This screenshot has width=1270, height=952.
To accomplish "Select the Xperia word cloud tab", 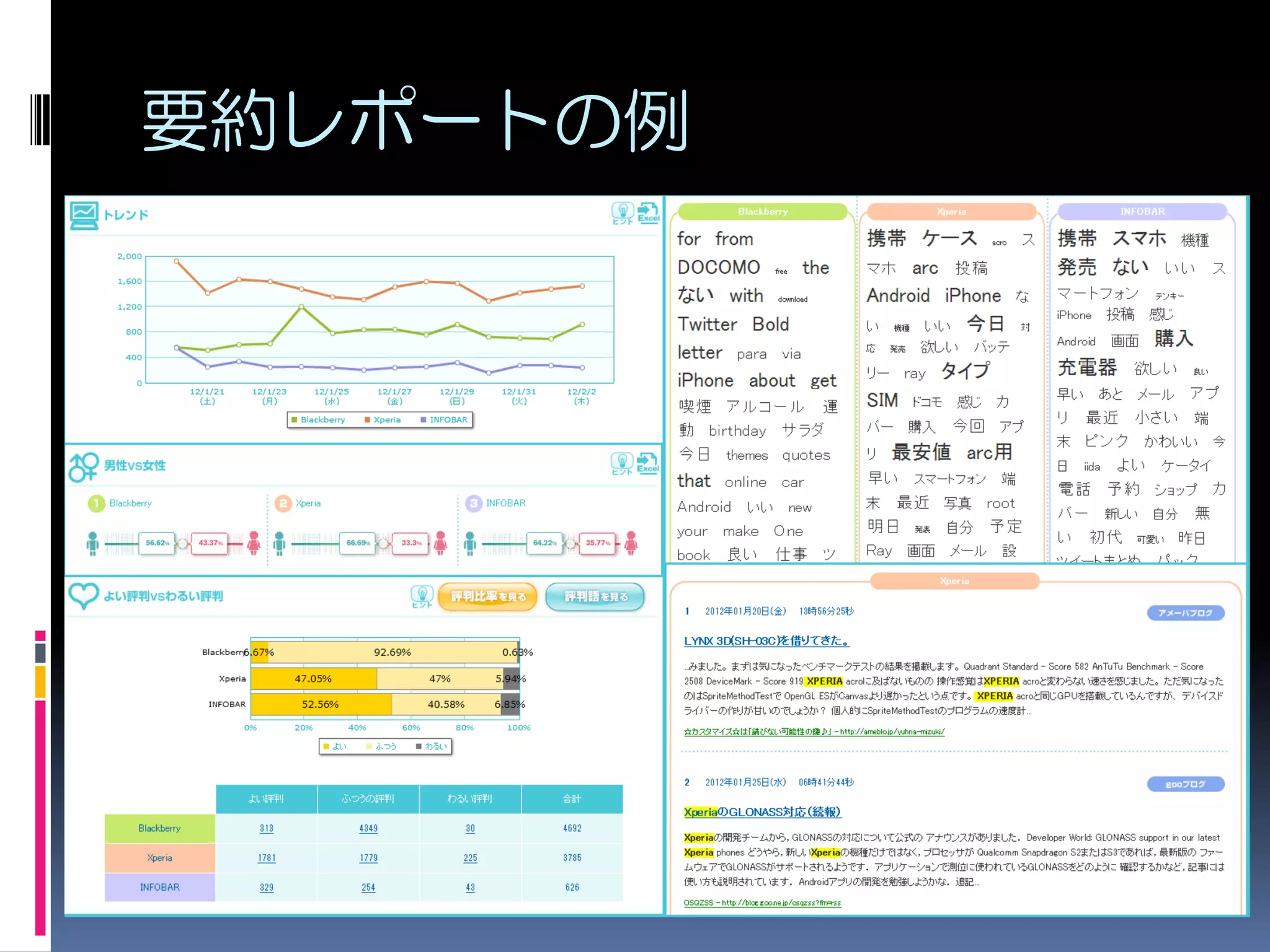I will [952, 212].
